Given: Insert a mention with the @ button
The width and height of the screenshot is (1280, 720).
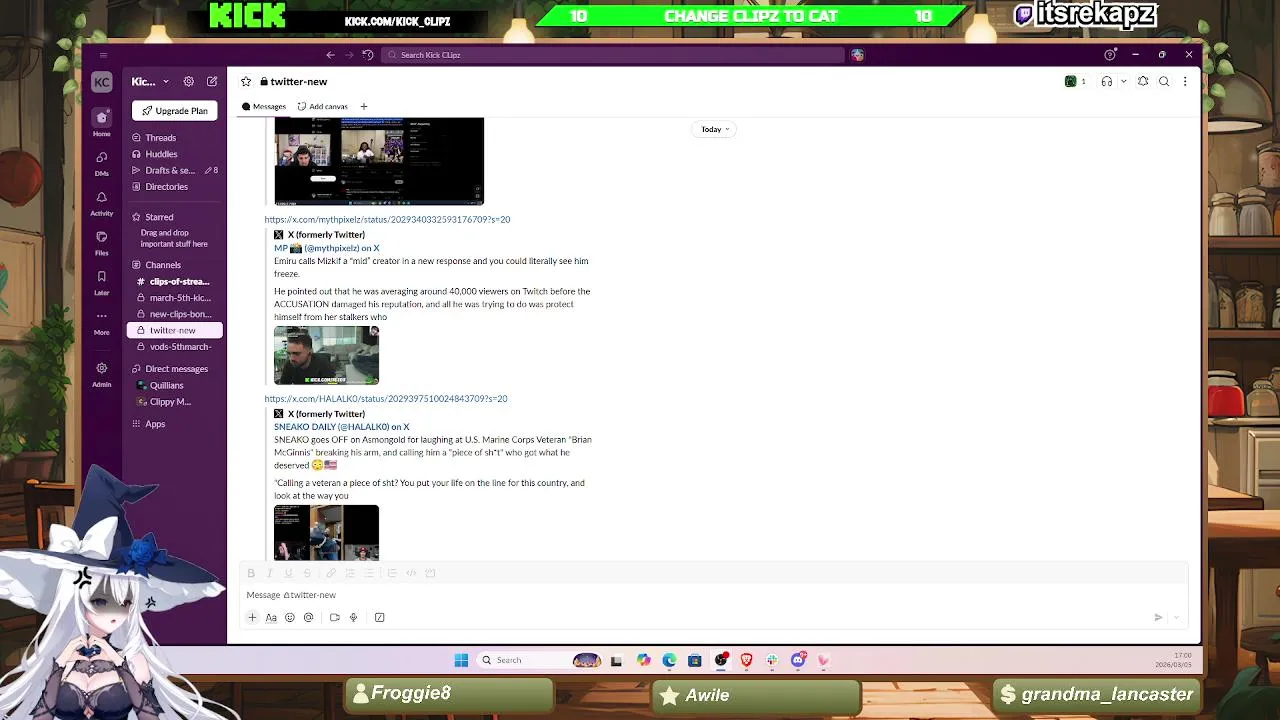Looking at the screenshot, I should click(309, 617).
